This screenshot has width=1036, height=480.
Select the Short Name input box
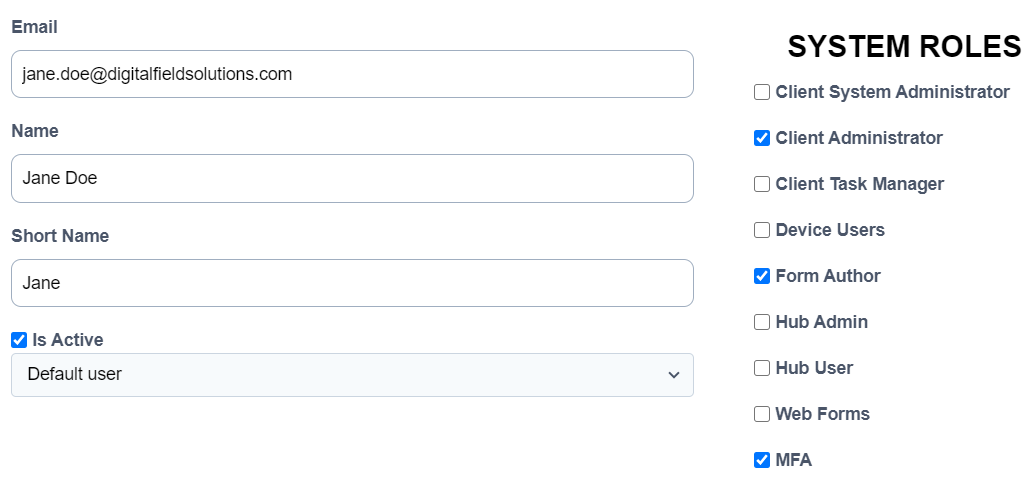tap(352, 283)
